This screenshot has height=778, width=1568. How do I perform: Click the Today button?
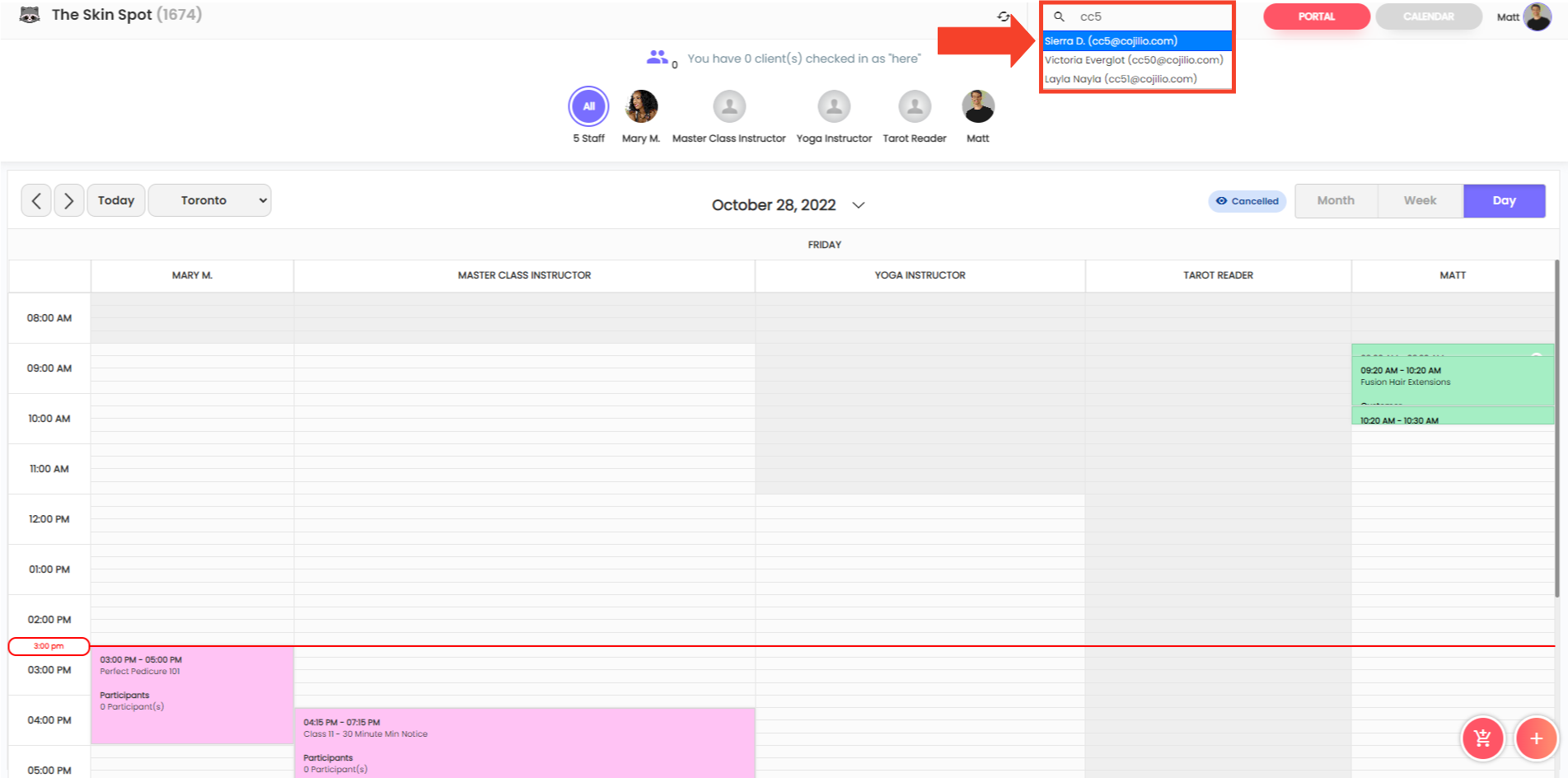tap(116, 200)
